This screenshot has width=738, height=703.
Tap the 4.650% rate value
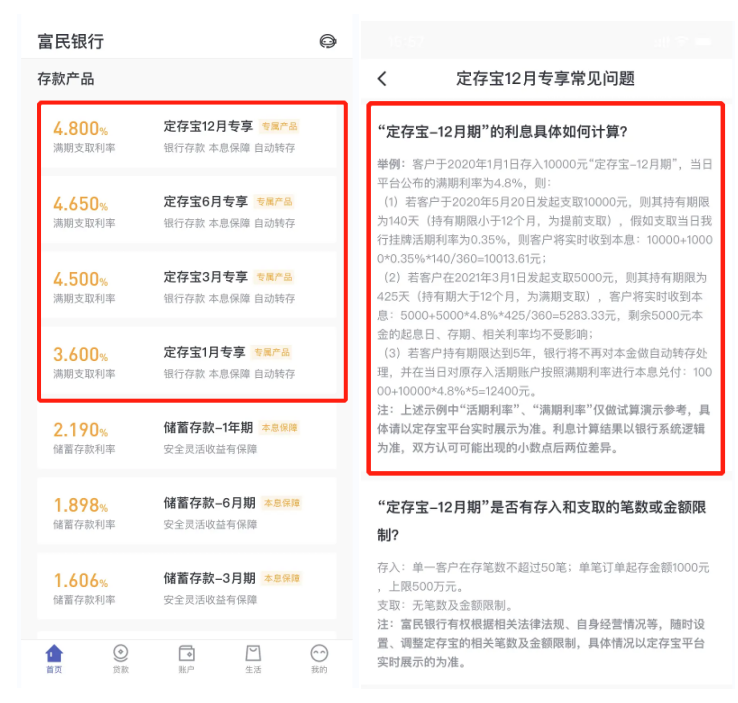80,204
